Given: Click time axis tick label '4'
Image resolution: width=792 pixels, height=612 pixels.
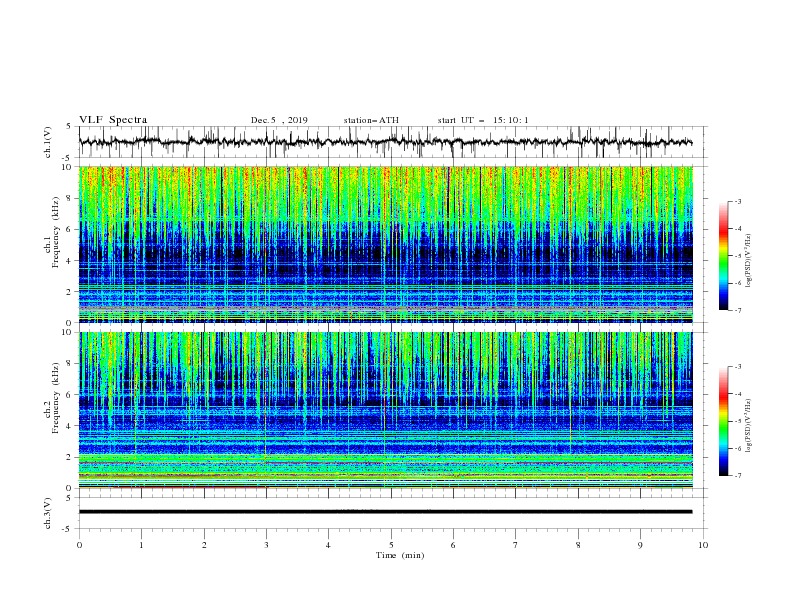Looking at the screenshot, I should (328, 545).
